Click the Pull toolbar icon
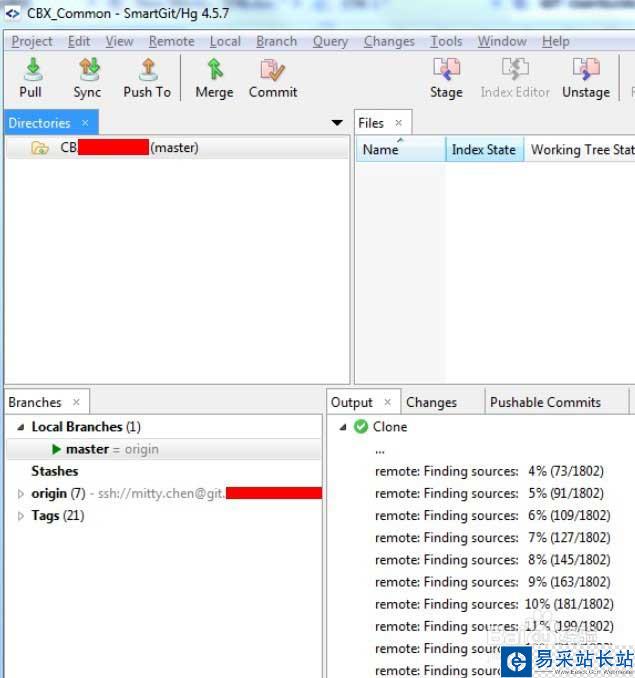This screenshot has height=678, width=635. (x=32, y=69)
